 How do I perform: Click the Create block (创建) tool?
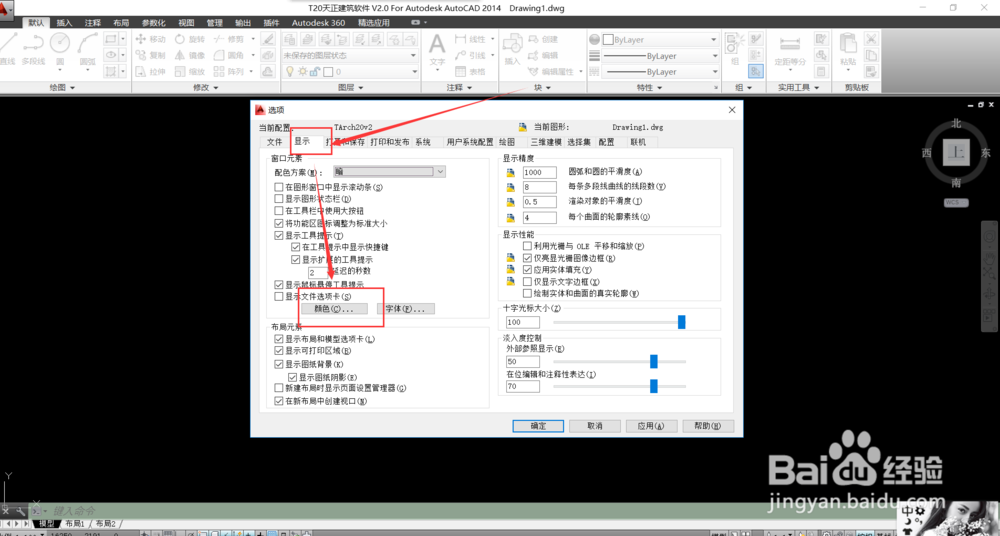[543, 39]
